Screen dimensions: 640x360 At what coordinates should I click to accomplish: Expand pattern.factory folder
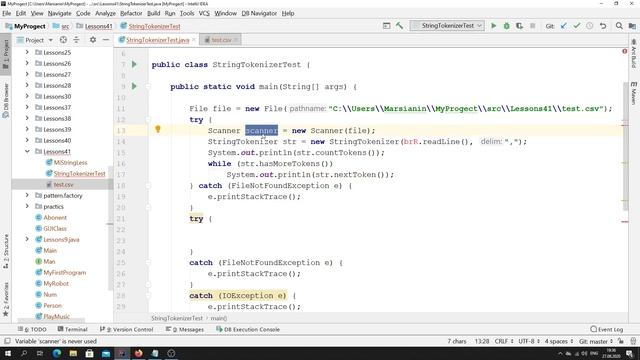(27, 196)
